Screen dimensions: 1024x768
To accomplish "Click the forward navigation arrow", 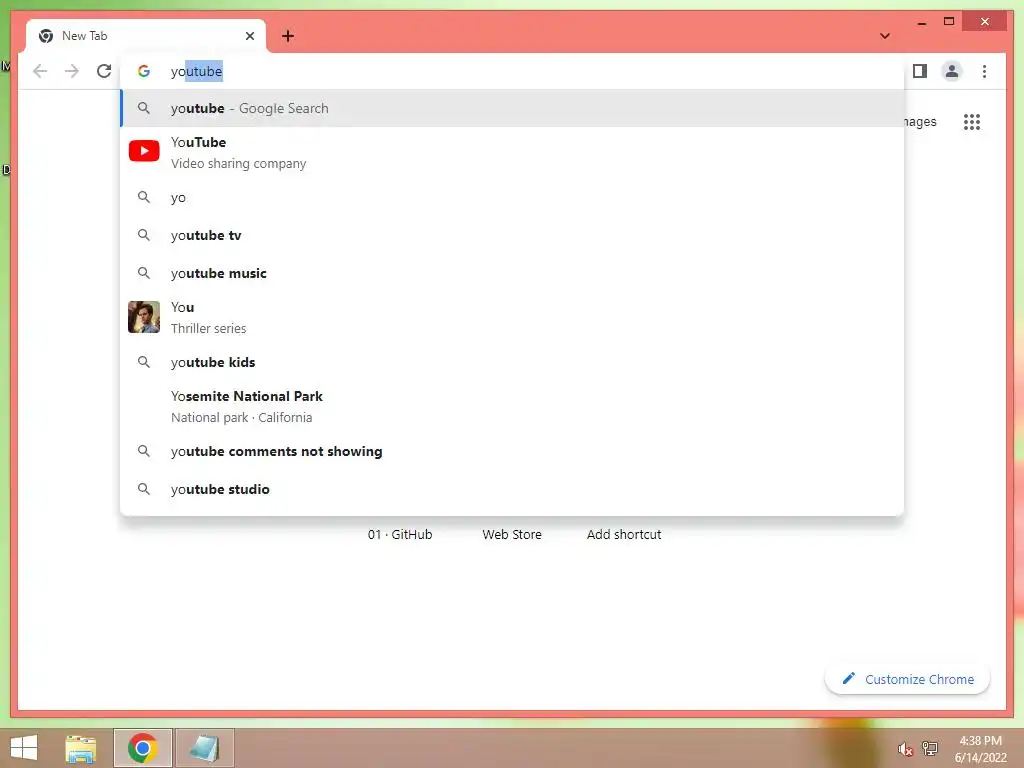I will click(72, 71).
